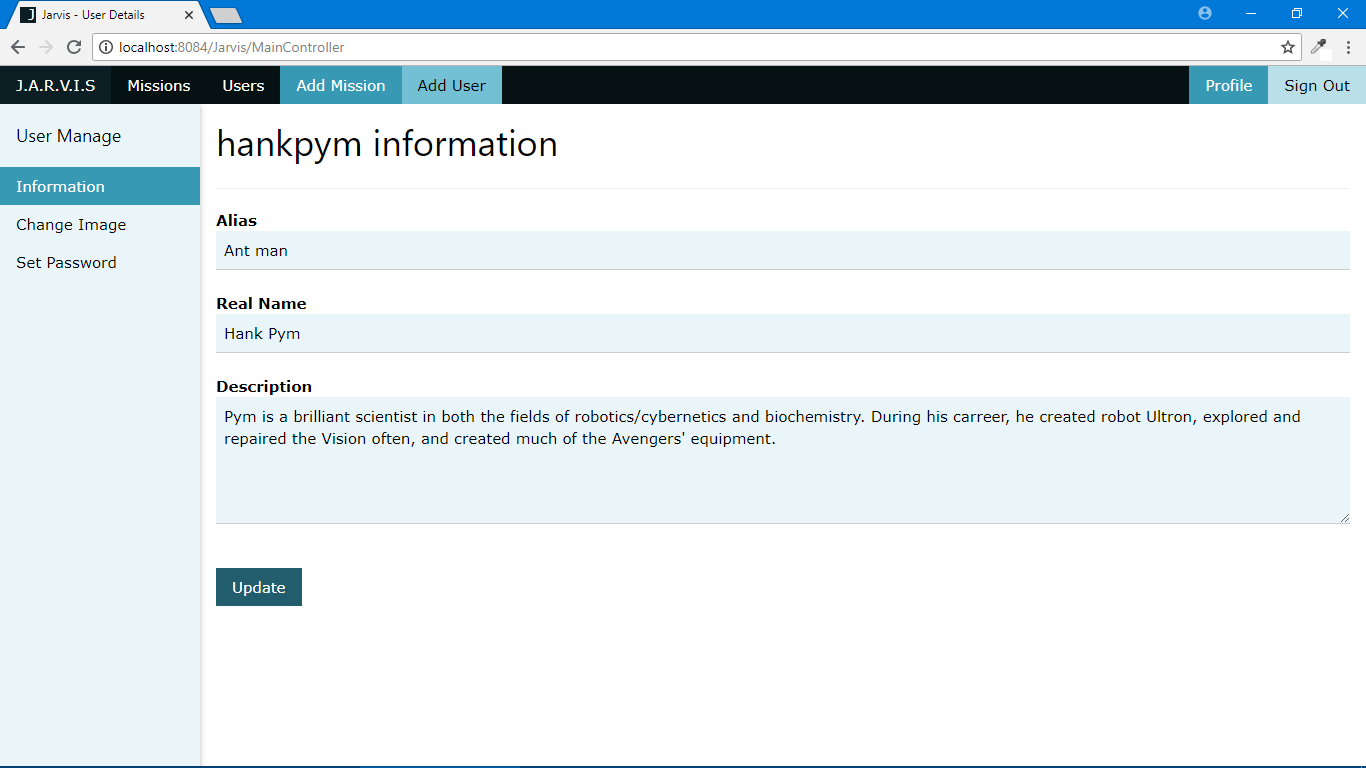Click the Jarvis favicon on the tab
This screenshot has height=768, width=1366.
[x=28, y=15]
